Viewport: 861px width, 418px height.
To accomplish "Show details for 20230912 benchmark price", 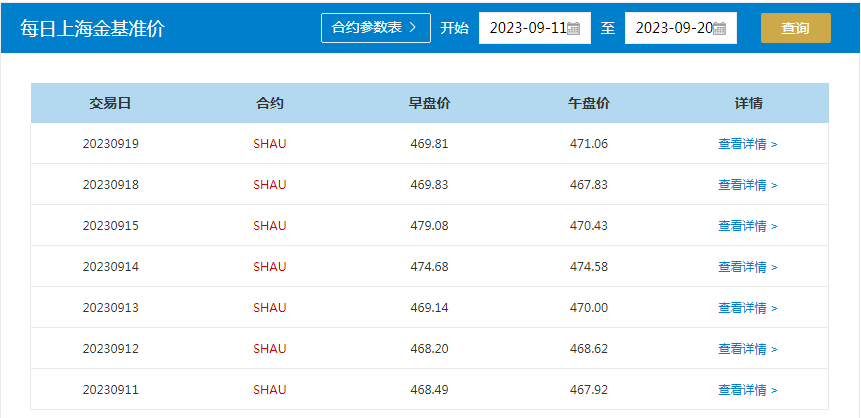I will 747,349.
